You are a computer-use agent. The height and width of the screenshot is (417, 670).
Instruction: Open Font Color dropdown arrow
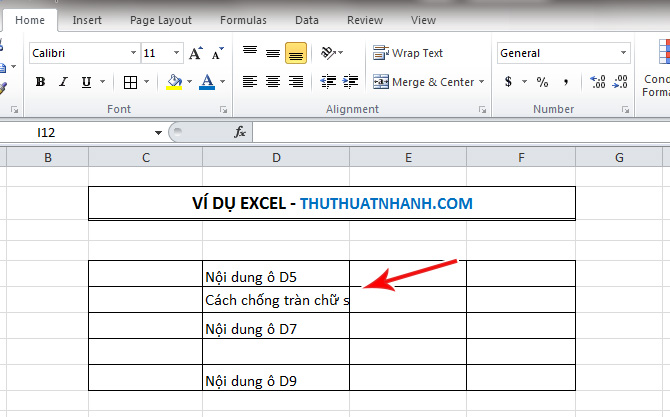[223, 82]
